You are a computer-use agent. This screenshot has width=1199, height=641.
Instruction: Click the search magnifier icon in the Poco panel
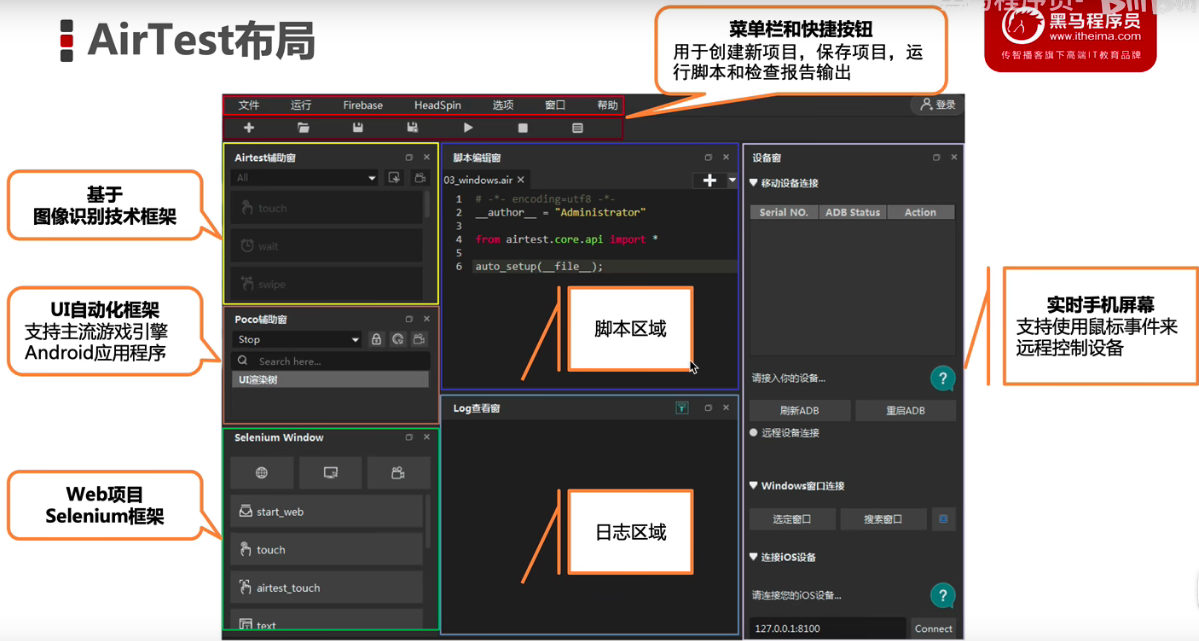pos(243,360)
